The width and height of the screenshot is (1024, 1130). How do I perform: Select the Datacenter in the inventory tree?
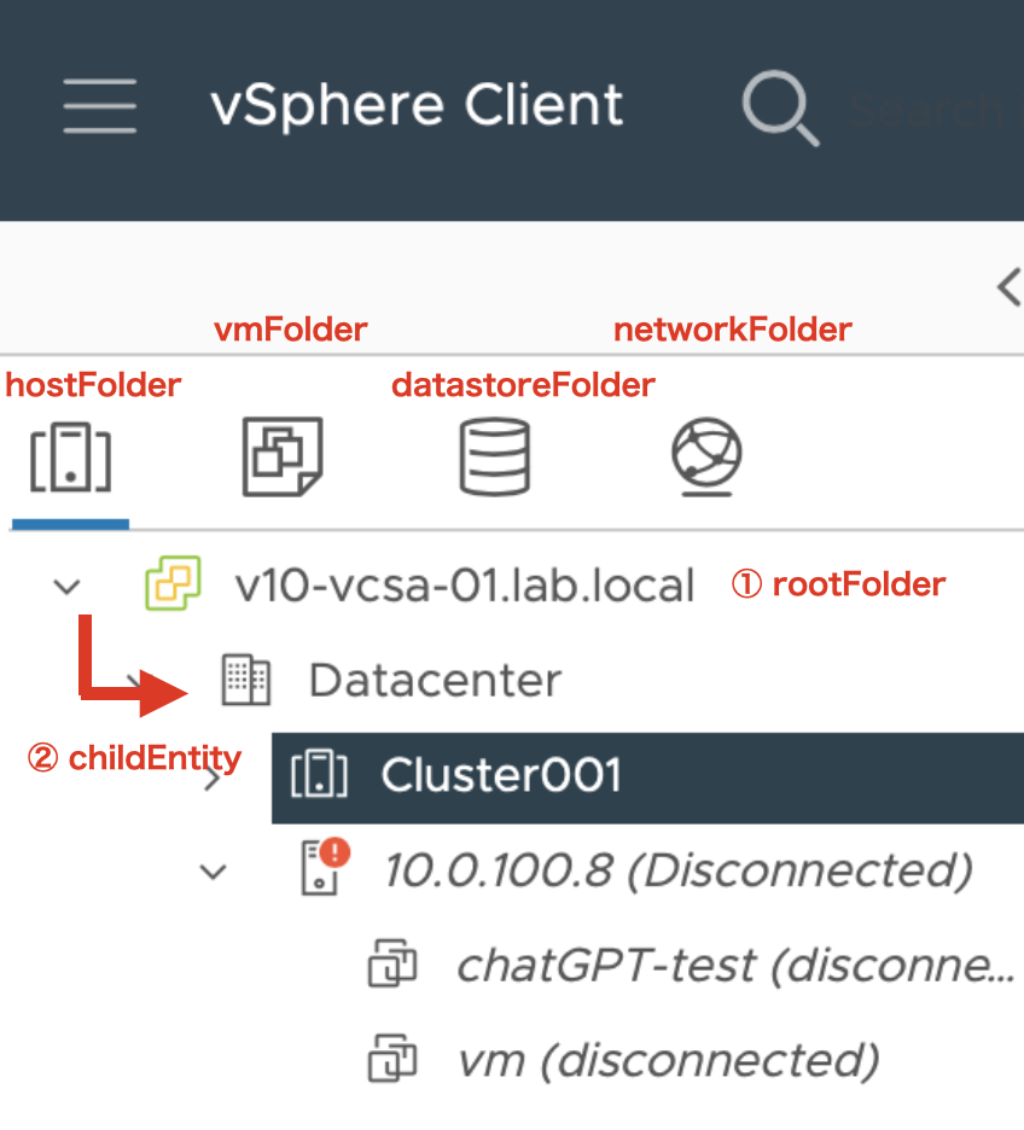pyautogui.click(x=434, y=679)
